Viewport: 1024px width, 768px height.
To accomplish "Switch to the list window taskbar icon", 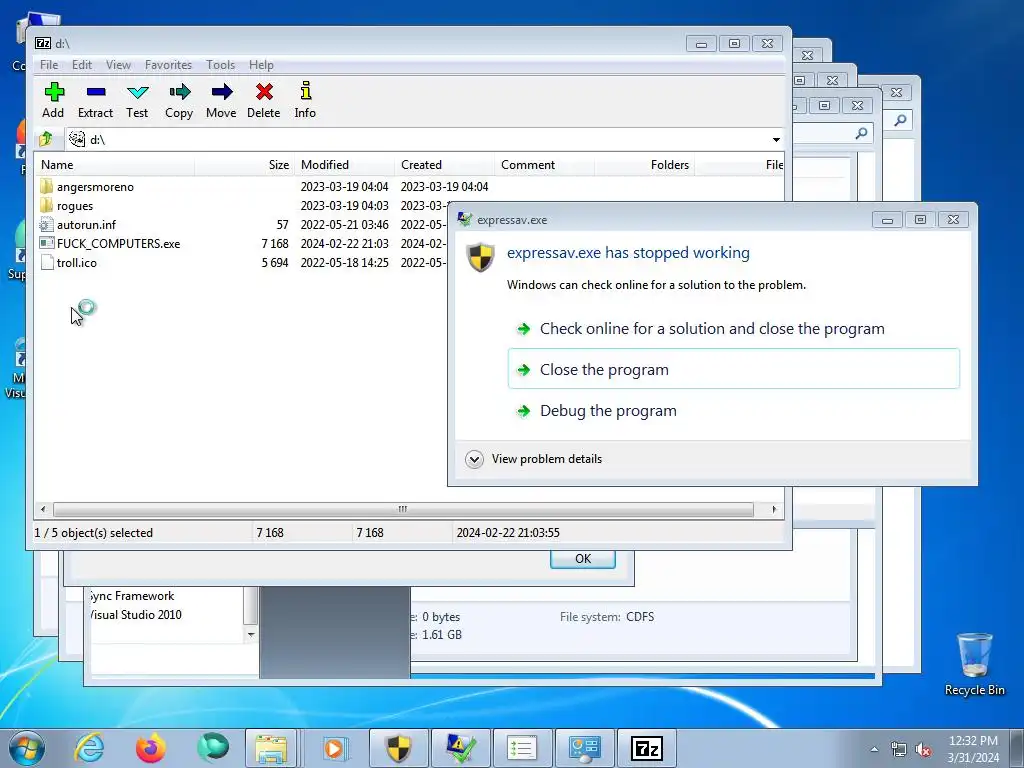I will point(522,748).
